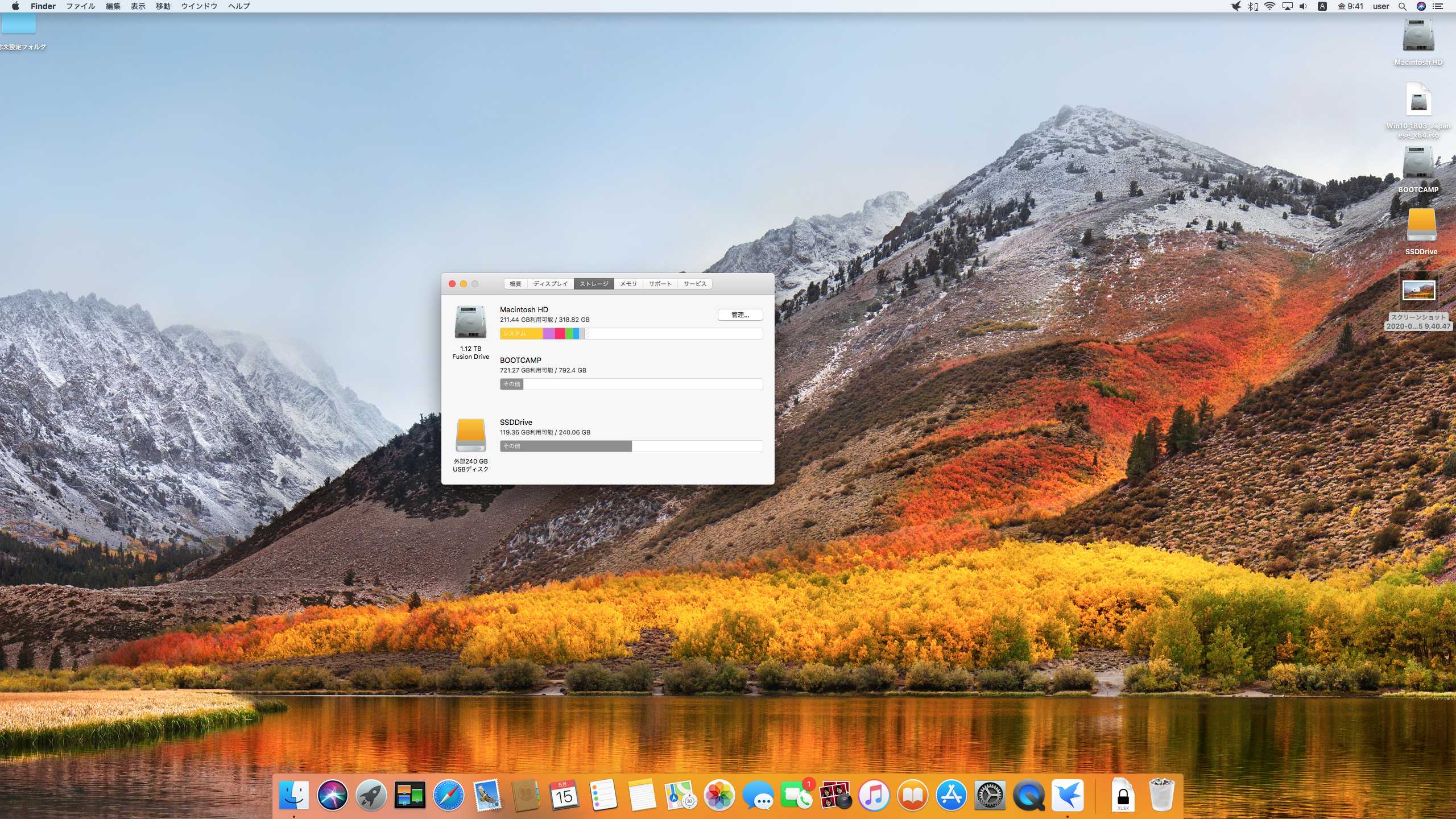This screenshot has height=819, width=1456.
Task: Open the サービス tab
Action: coord(695,284)
